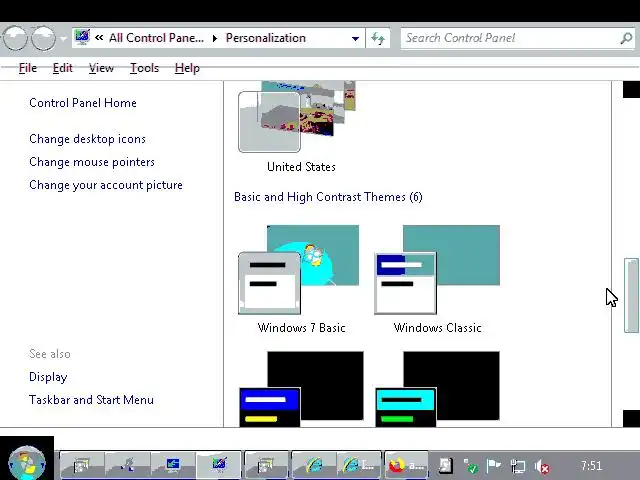The height and width of the screenshot is (480, 640).
Task: Open Change mouse pointers link
Action: (x=92, y=162)
